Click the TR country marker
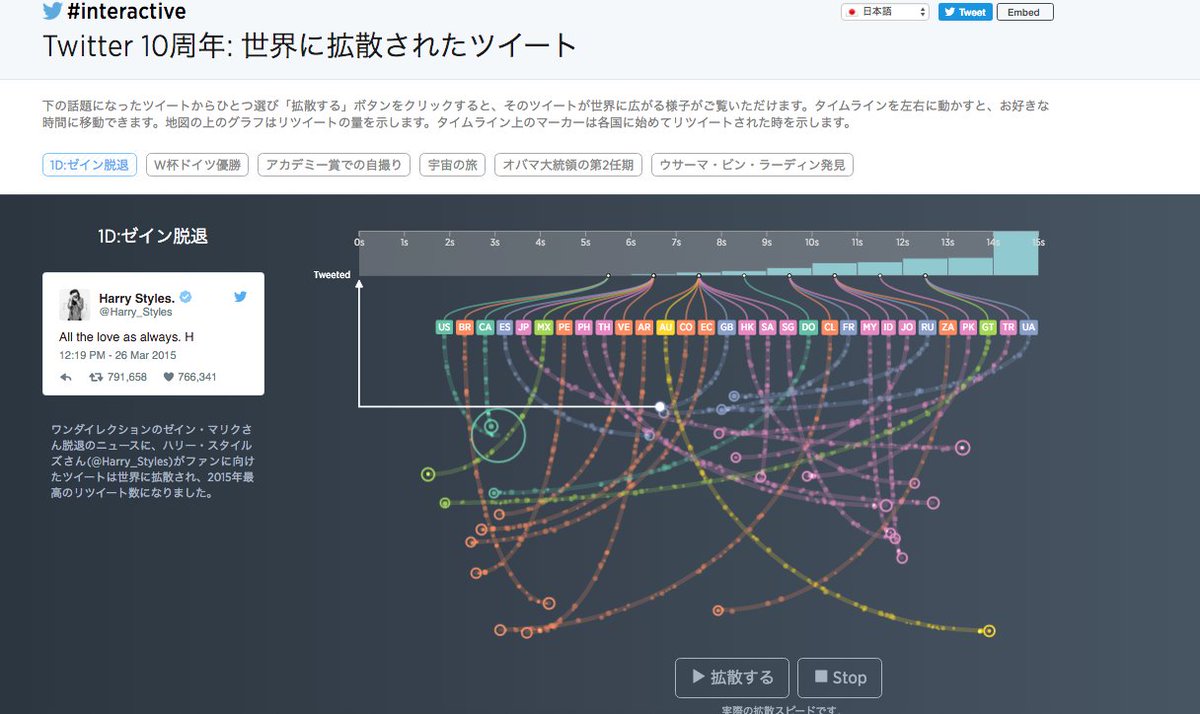The width and height of the screenshot is (1200, 714). pos(1008,327)
